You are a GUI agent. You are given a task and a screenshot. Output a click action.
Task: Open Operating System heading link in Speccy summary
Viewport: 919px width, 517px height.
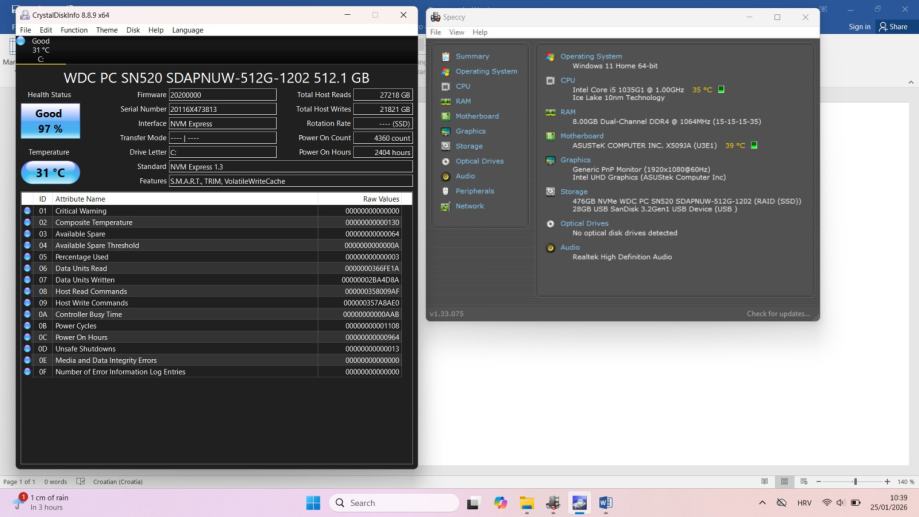coord(591,56)
